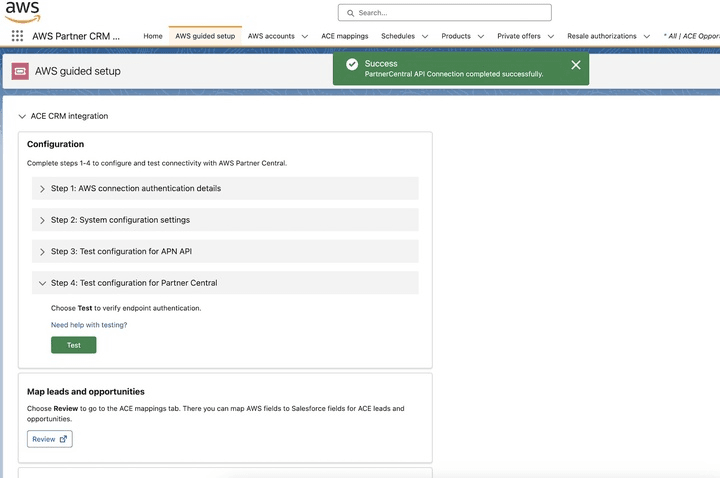Open the Schedules dropdown arrow
Screen dimensions: 720x478
(x=425, y=36)
